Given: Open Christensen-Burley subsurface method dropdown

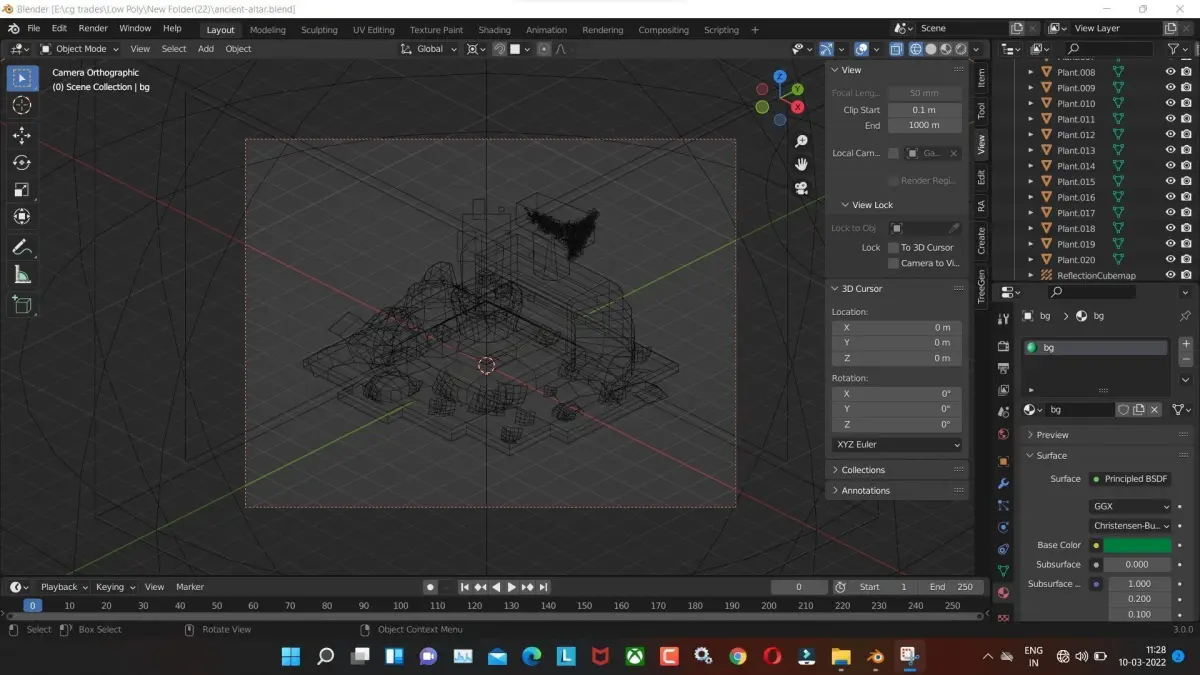Looking at the screenshot, I should 1130,525.
